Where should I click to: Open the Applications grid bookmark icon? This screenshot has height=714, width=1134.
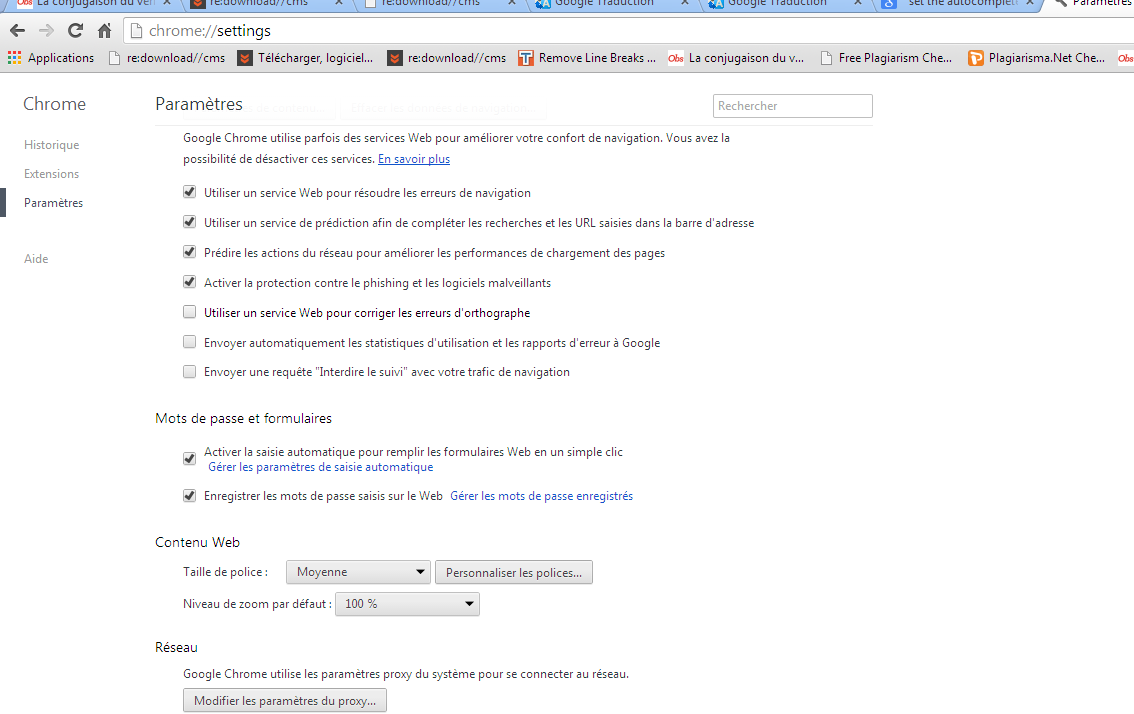point(14,58)
